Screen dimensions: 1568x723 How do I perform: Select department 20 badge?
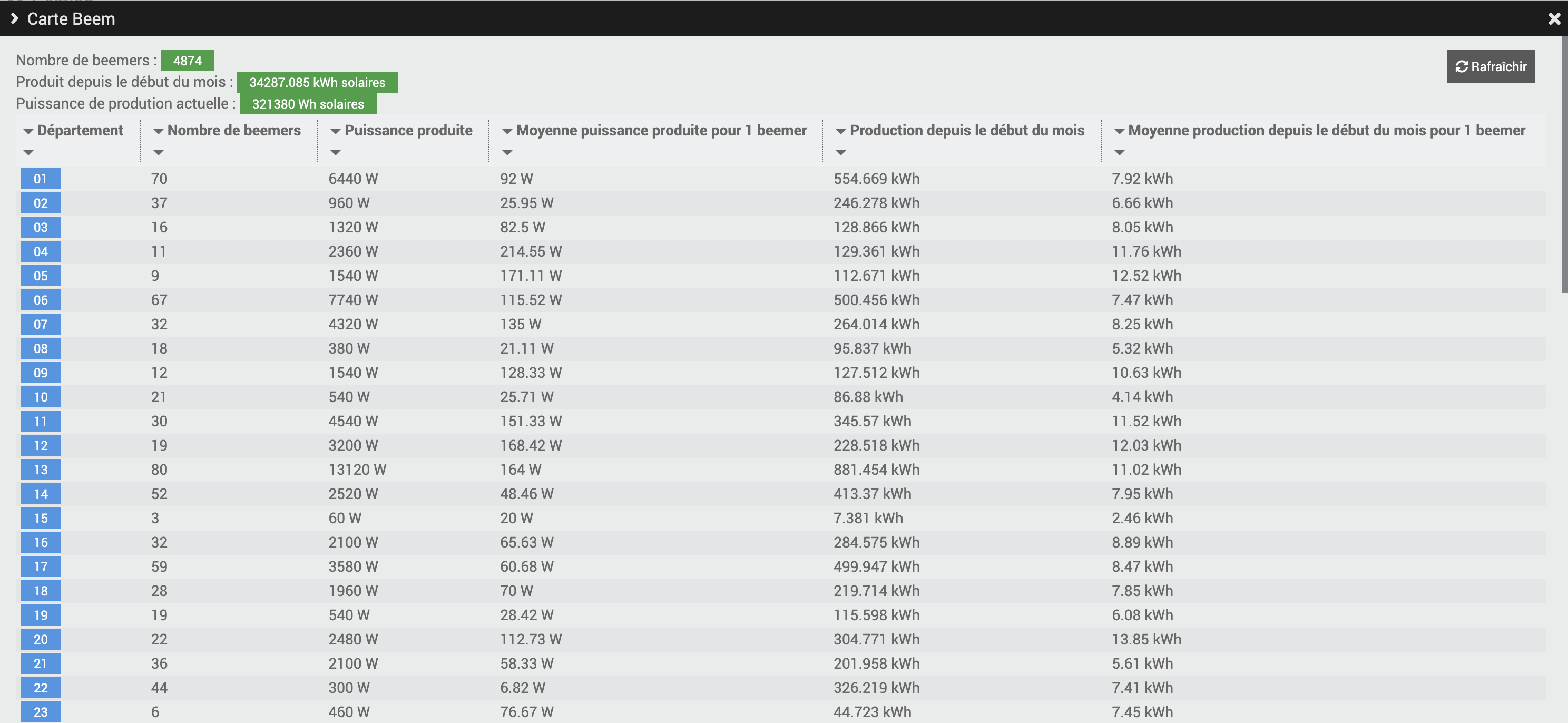[41, 640]
